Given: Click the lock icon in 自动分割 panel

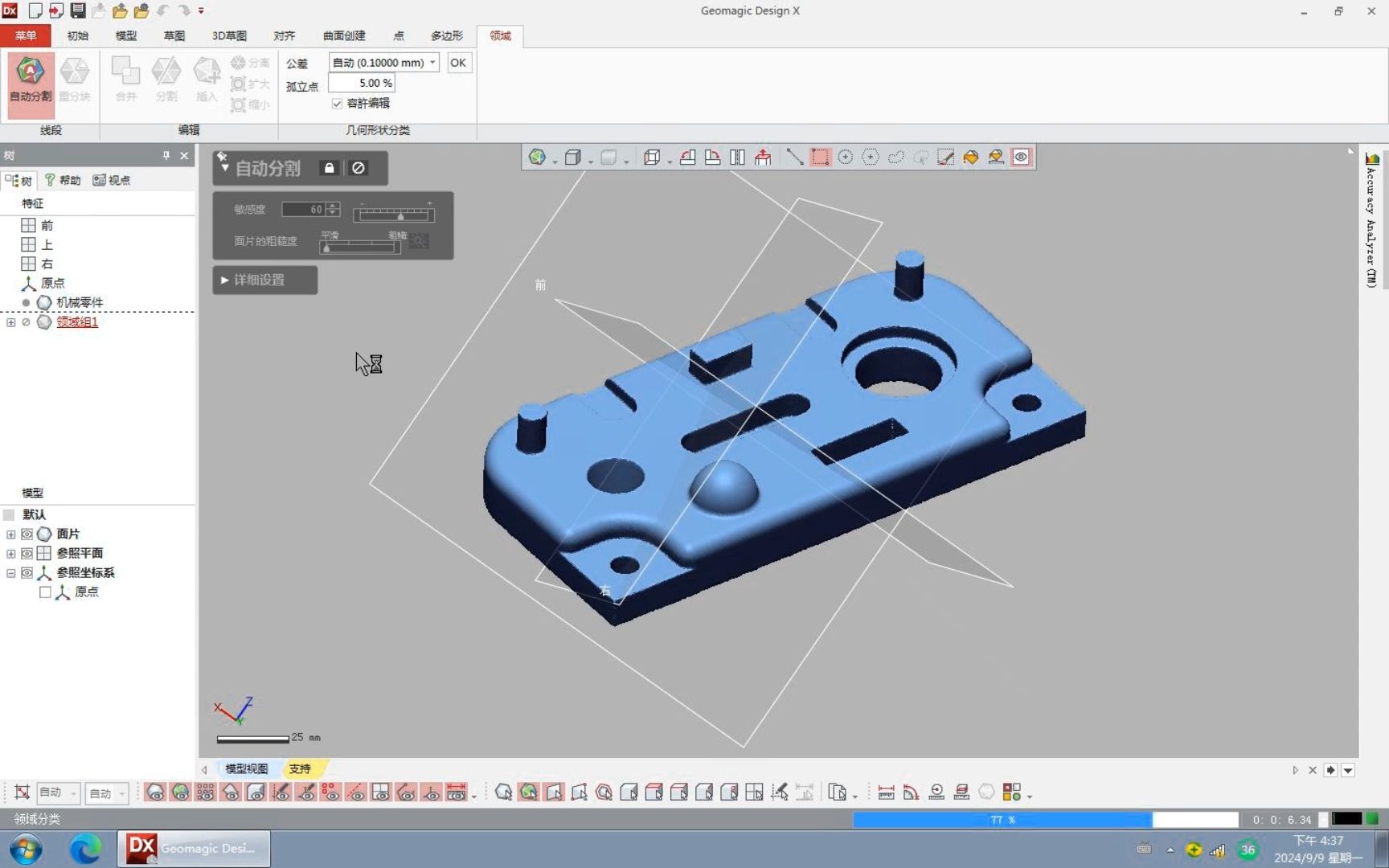Looking at the screenshot, I should [x=329, y=168].
